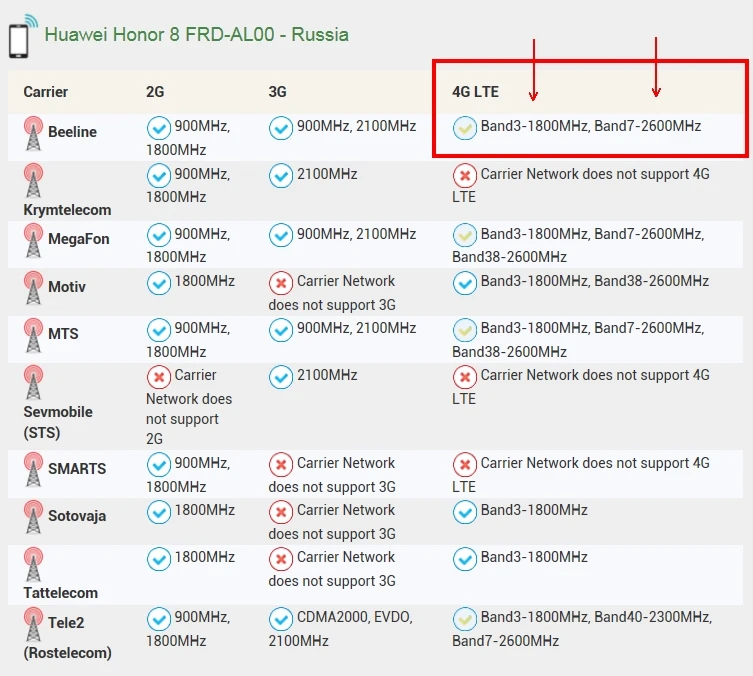
Task: Click the MTS carrier tower icon
Action: point(33,335)
